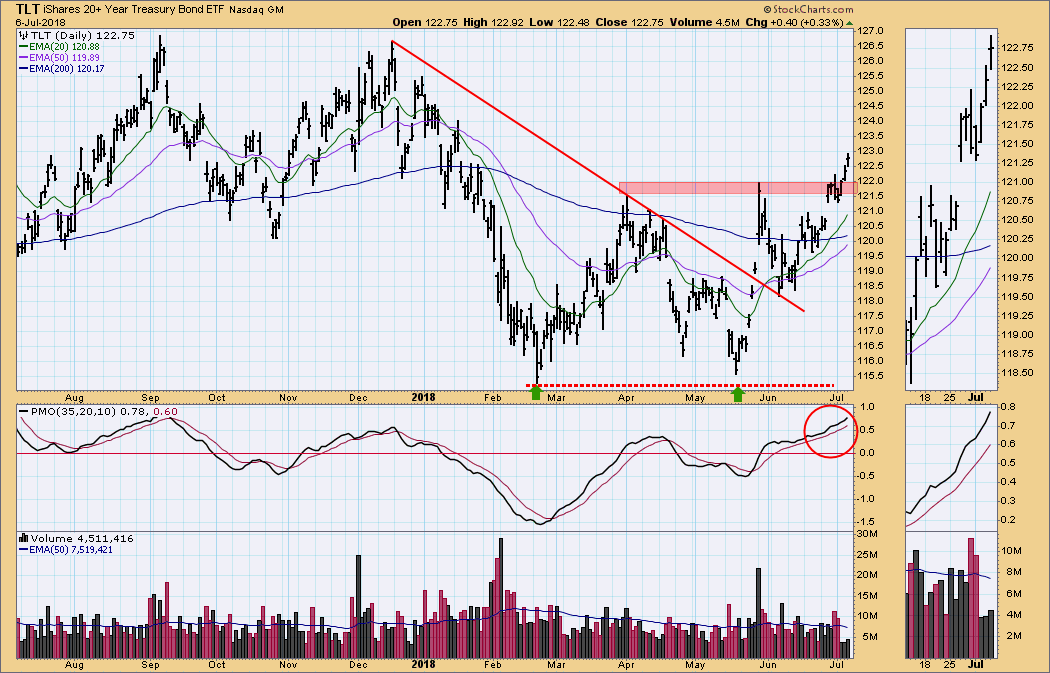Click the TLT (Daily) 122.75 legend entry
Screen dimensions: 1050x673
pyautogui.click(x=82, y=35)
